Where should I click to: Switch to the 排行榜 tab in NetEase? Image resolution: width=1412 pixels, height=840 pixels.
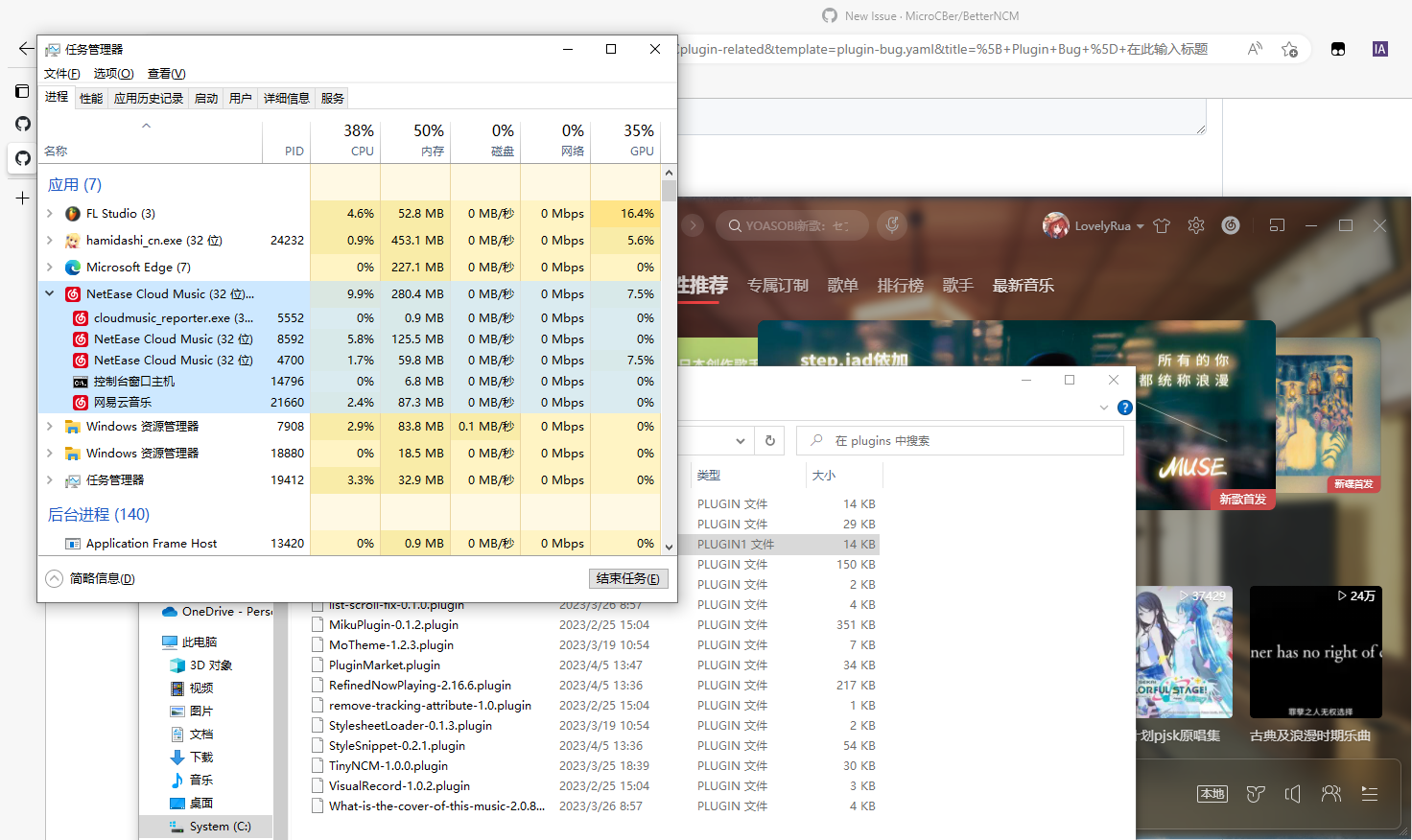click(900, 285)
